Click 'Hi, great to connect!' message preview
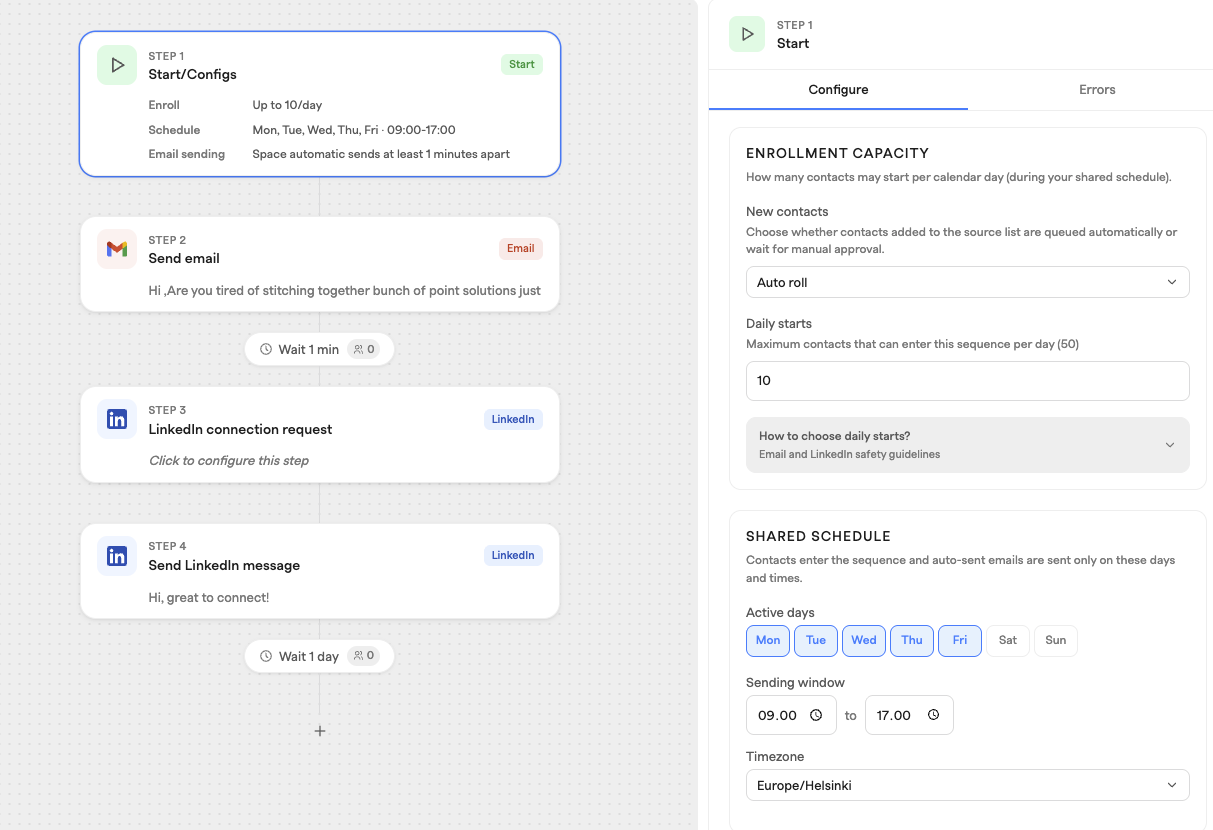 [x=209, y=598]
